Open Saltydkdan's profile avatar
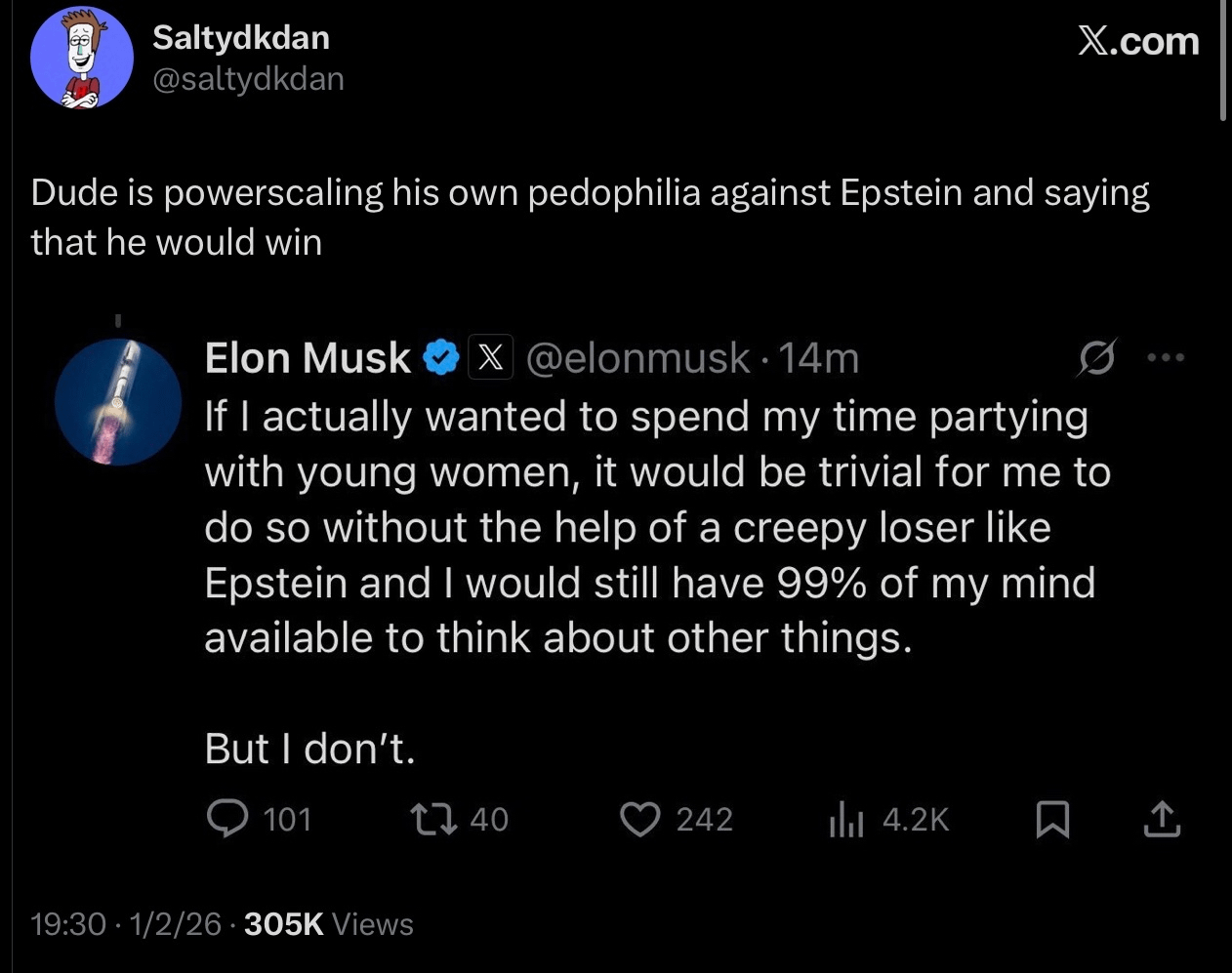1232x973 pixels. [x=82, y=59]
